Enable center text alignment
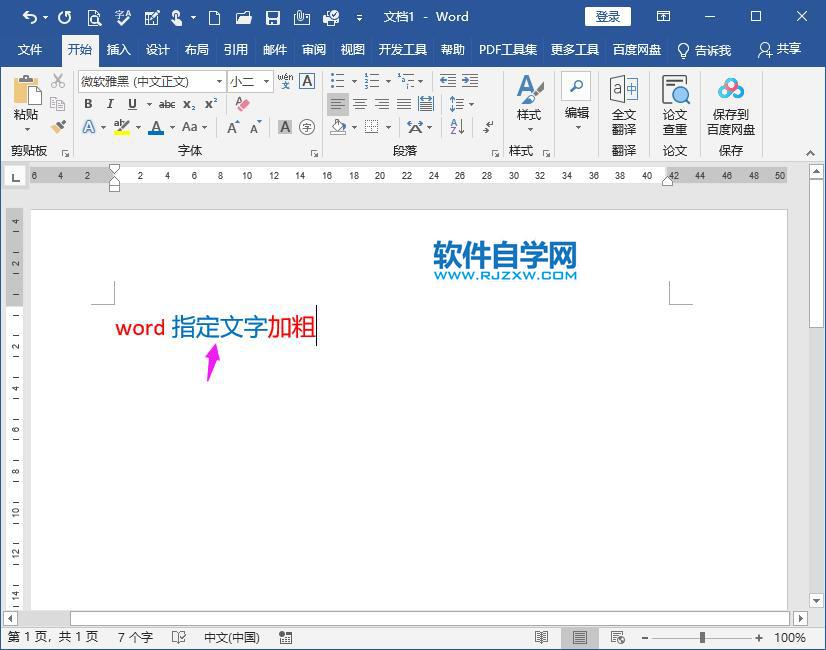Image resolution: width=826 pixels, height=650 pixels. (359, 104)
